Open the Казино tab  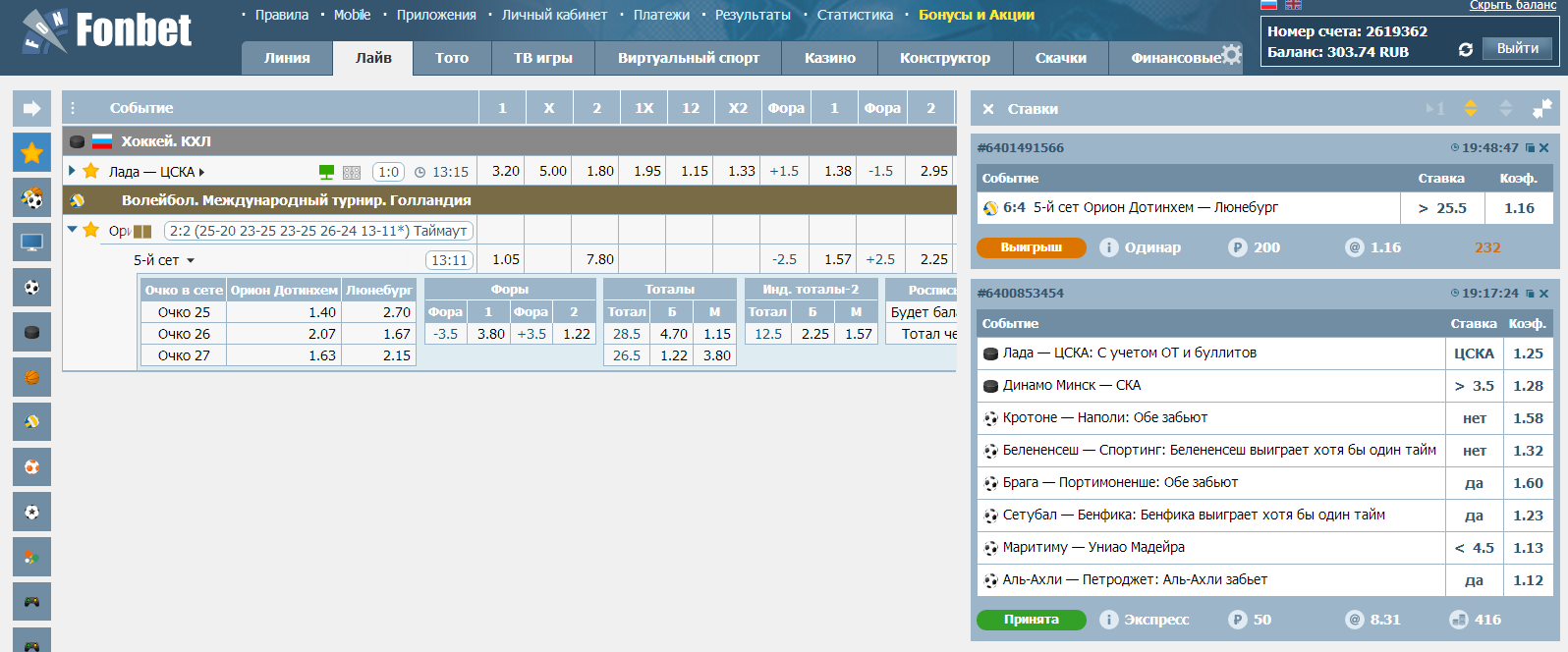point(830,58)
